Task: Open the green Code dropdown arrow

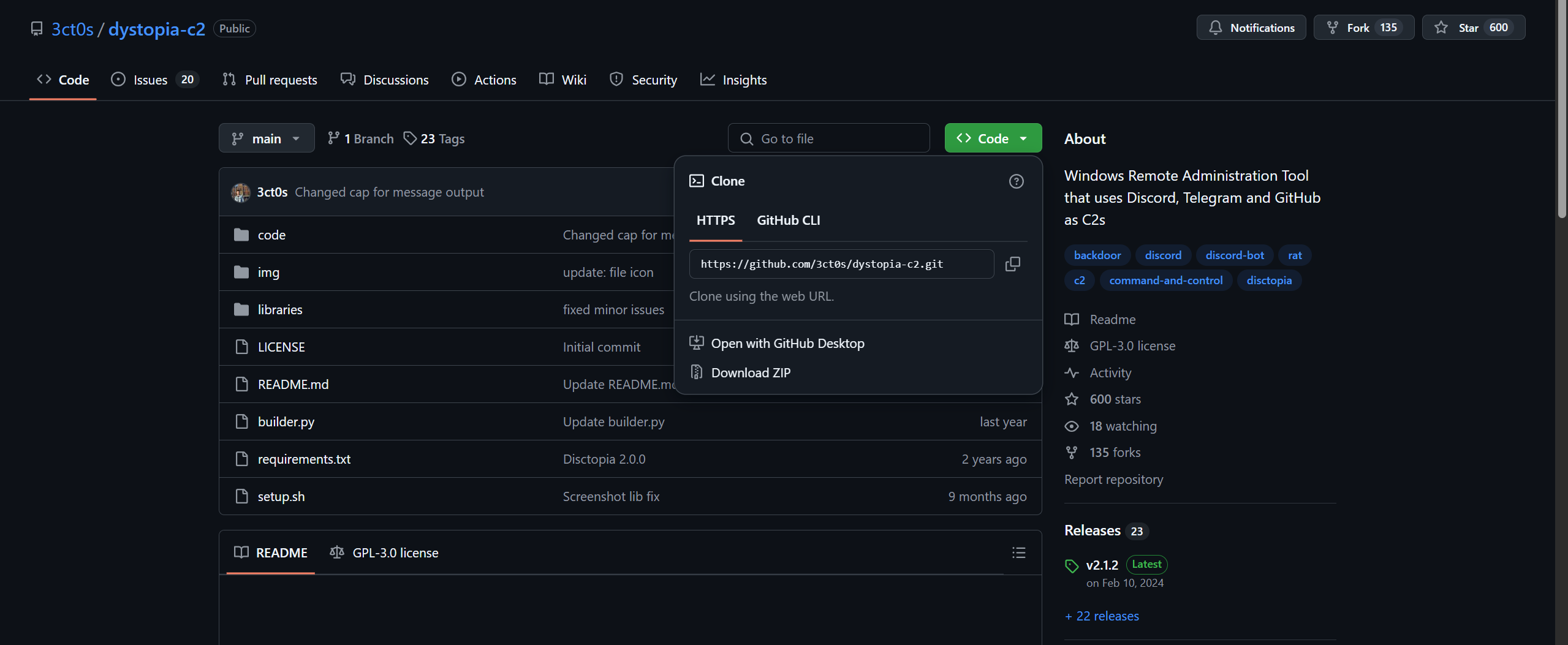Action: tap(1023, 138)
